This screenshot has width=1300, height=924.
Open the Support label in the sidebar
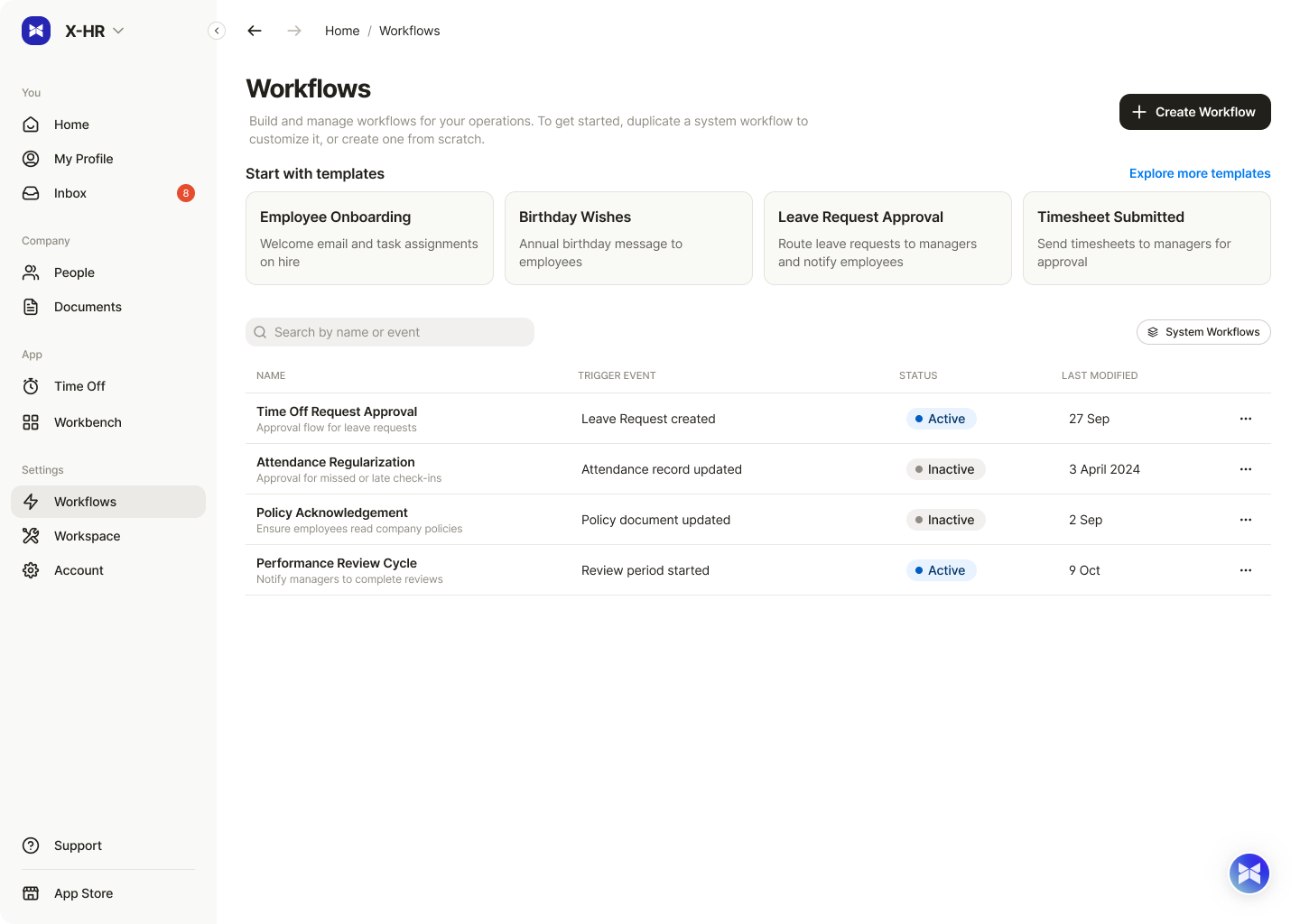78,845
